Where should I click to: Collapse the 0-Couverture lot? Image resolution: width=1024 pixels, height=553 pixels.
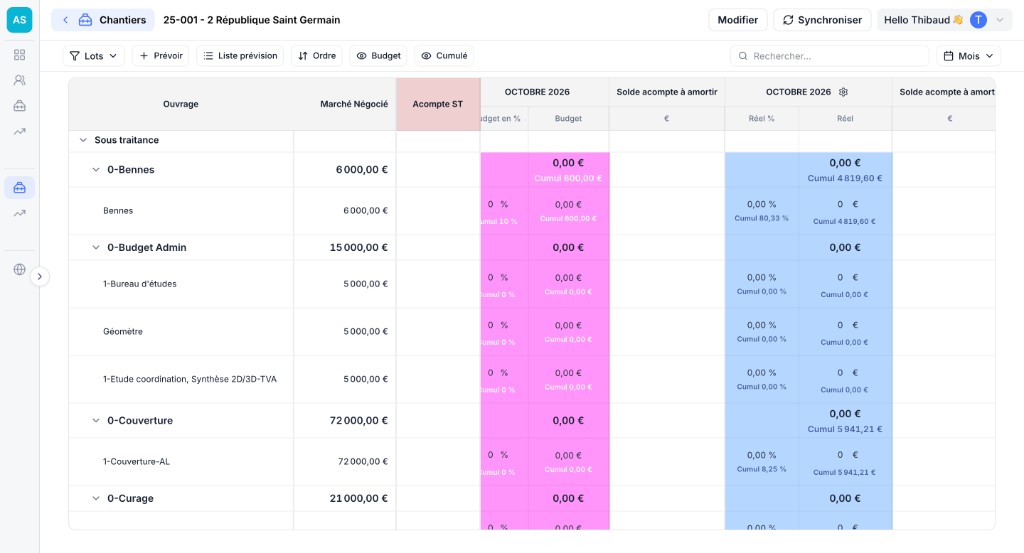pos(96,420)
